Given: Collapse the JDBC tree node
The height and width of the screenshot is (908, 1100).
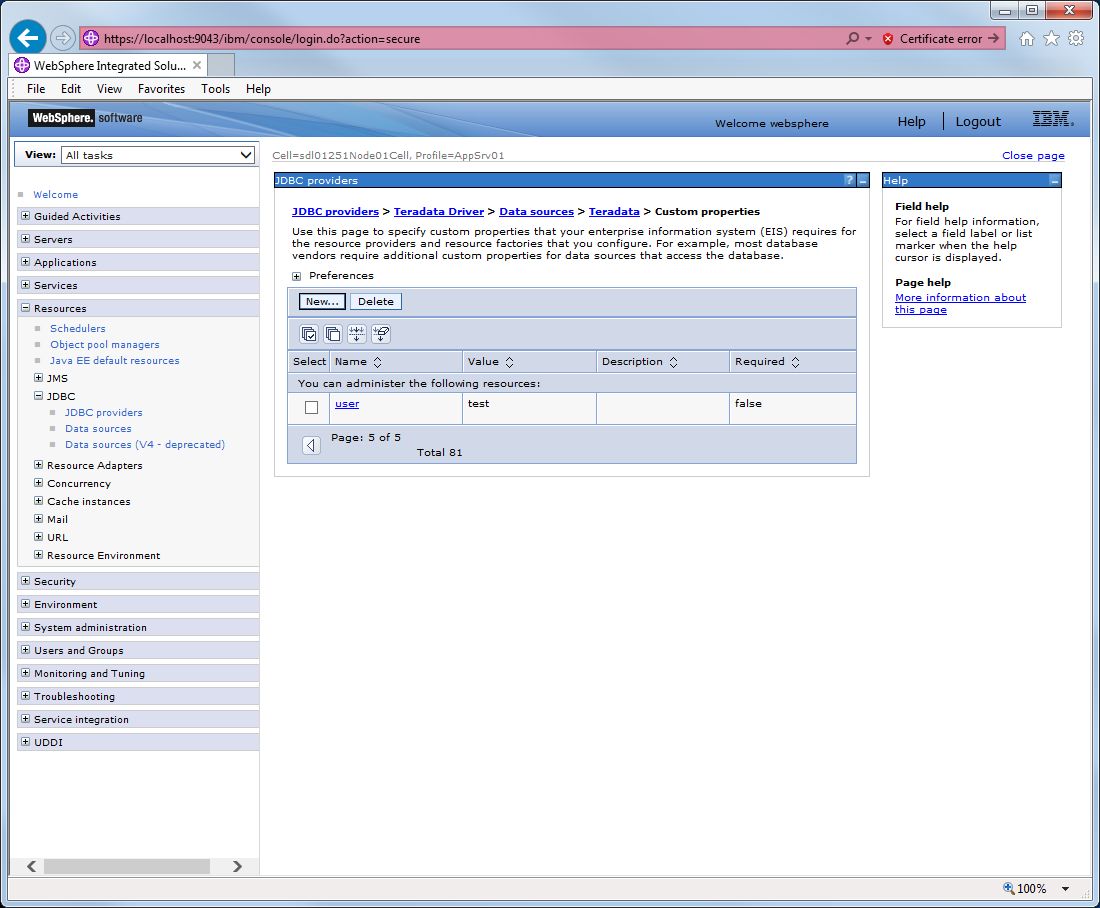Looking at the screenshot, I should click(39, 396).
